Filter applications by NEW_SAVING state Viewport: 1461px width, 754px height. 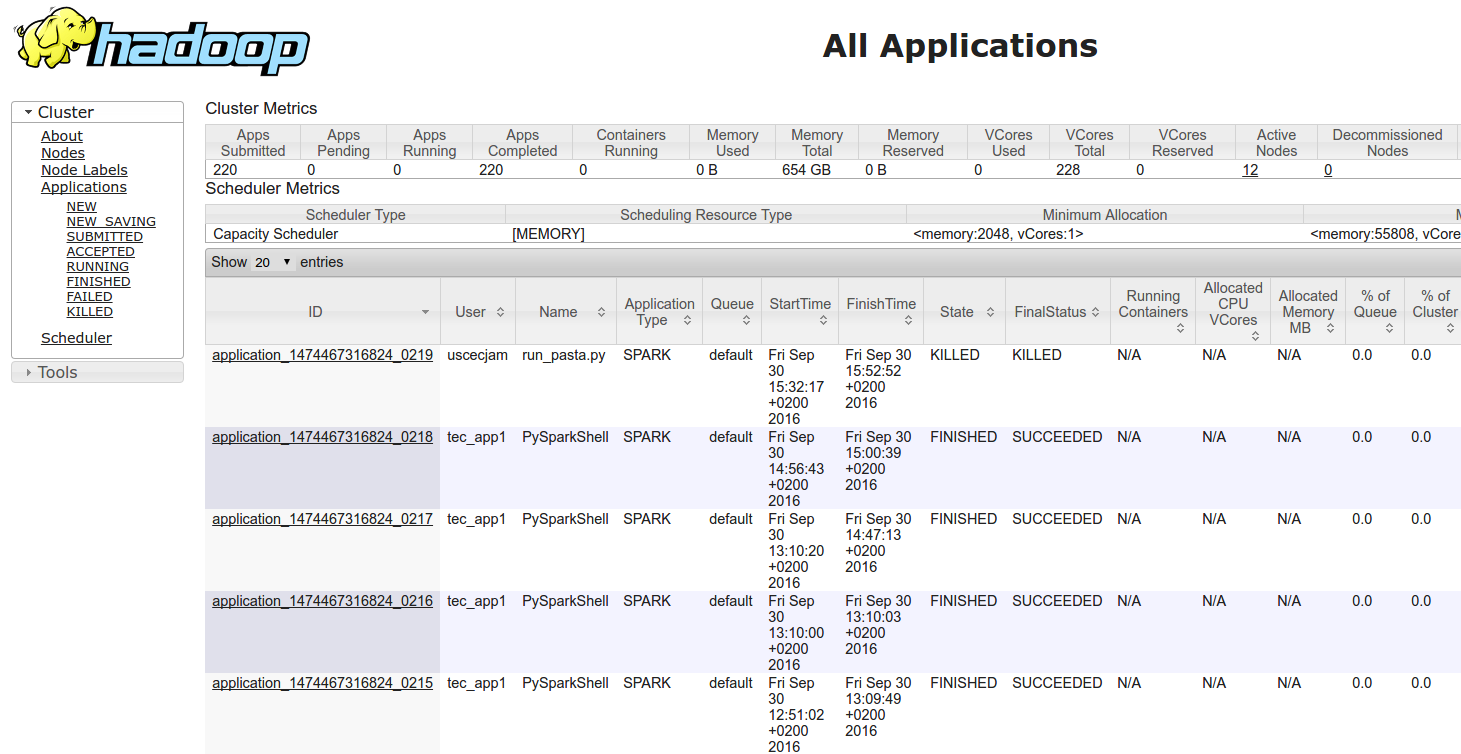(x=111, y=222)
